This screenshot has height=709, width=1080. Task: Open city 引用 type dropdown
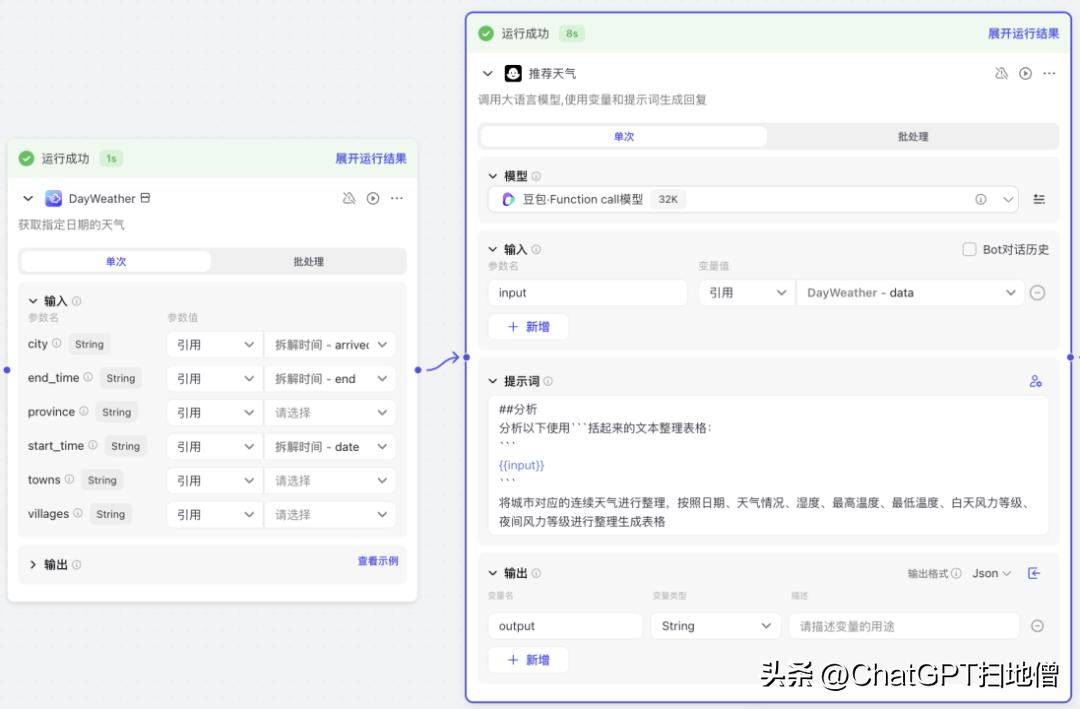pyautogui.click(x=214, y=345)
